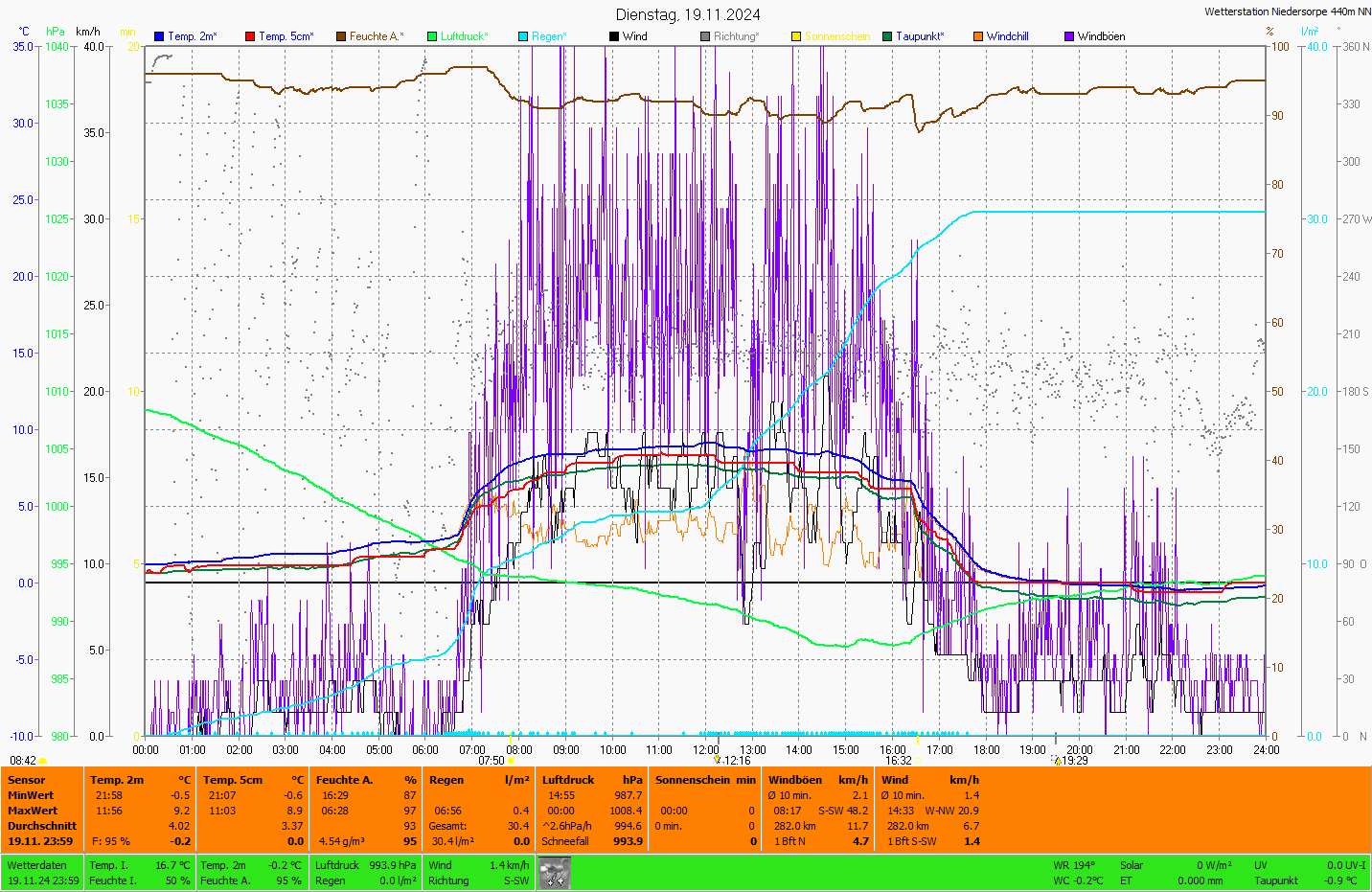The height and width of the screenshot is (892, 1372).
Task: Click the blue Temp. 2m legend square
Action: coord(159,36)
